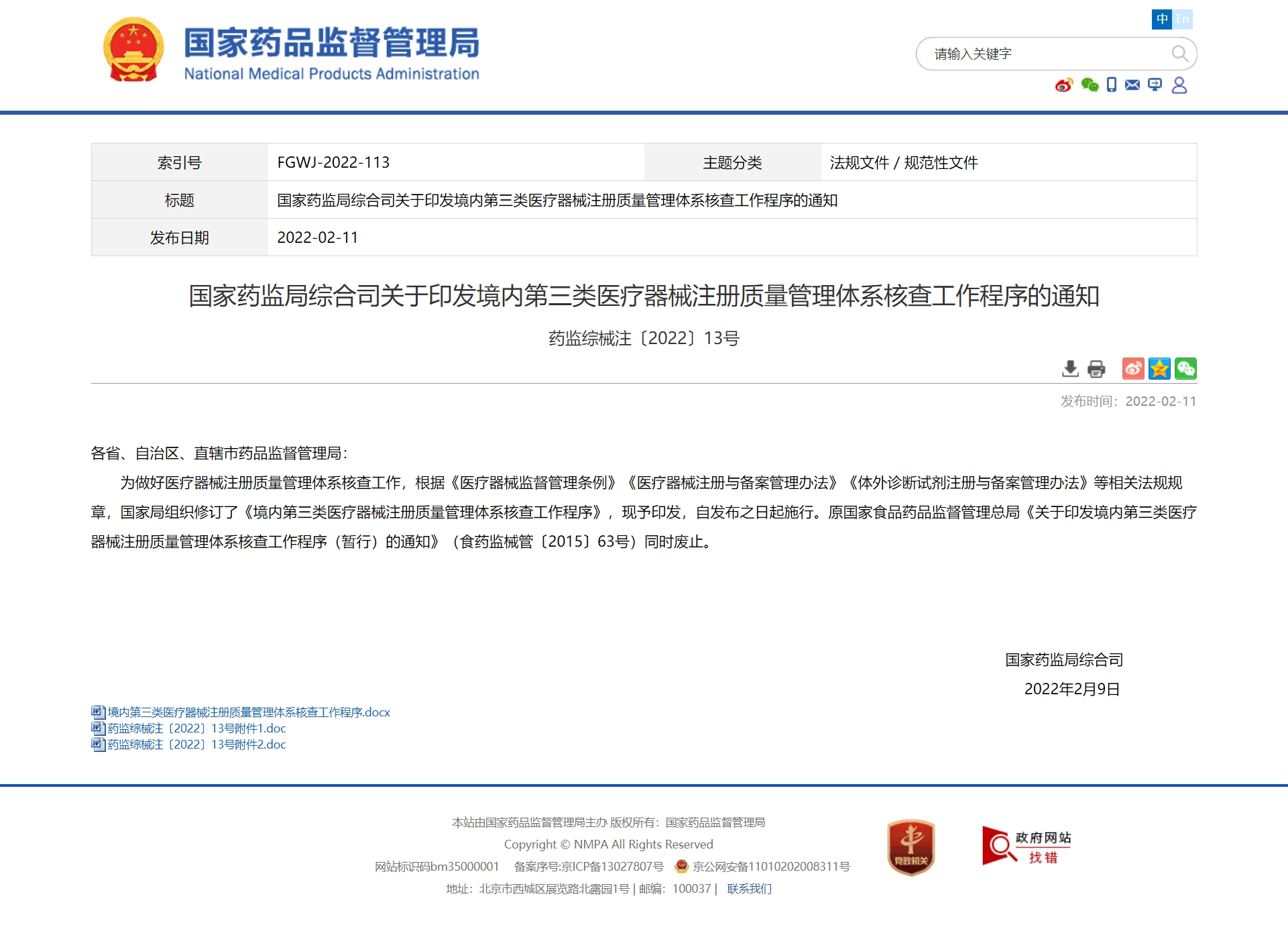Open the Weibo icon in the header

1063,86
